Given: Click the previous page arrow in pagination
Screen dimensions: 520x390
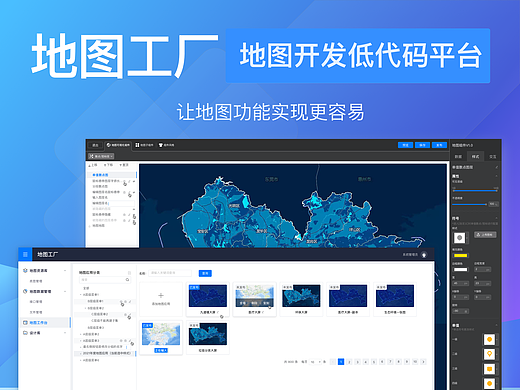Looking at the screenshot, I should (333, 362).
